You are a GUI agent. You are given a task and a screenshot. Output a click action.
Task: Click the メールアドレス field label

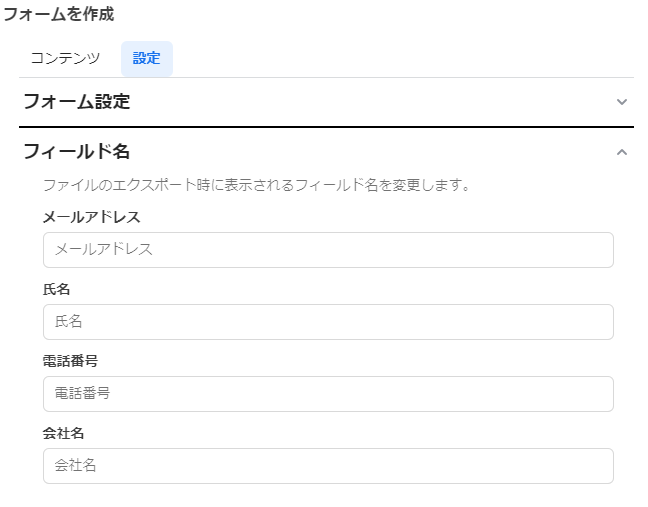(x=91, y=216)
